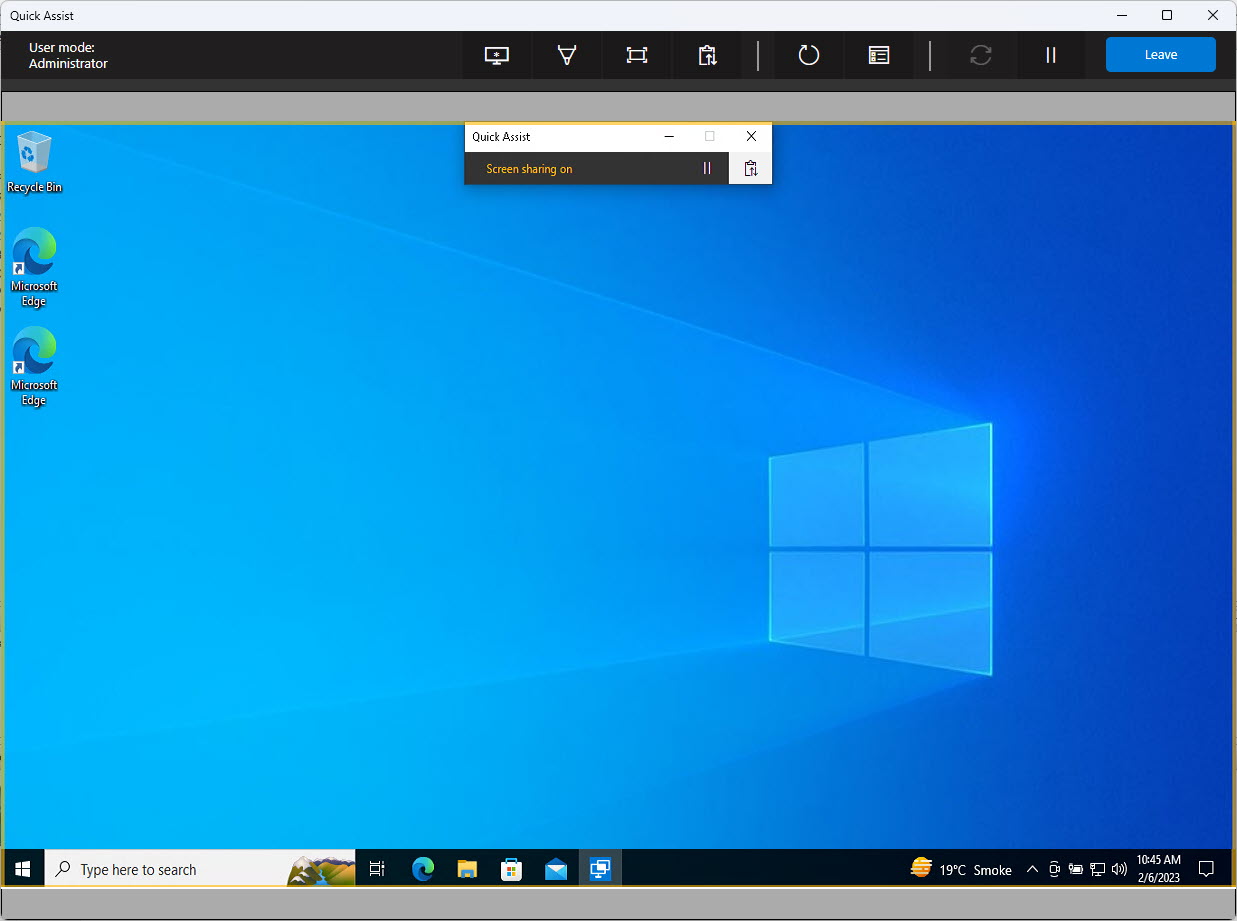Screen dimensions: 1237x921
Task: Click the Screen sharing on label
Action: point(528,168)
